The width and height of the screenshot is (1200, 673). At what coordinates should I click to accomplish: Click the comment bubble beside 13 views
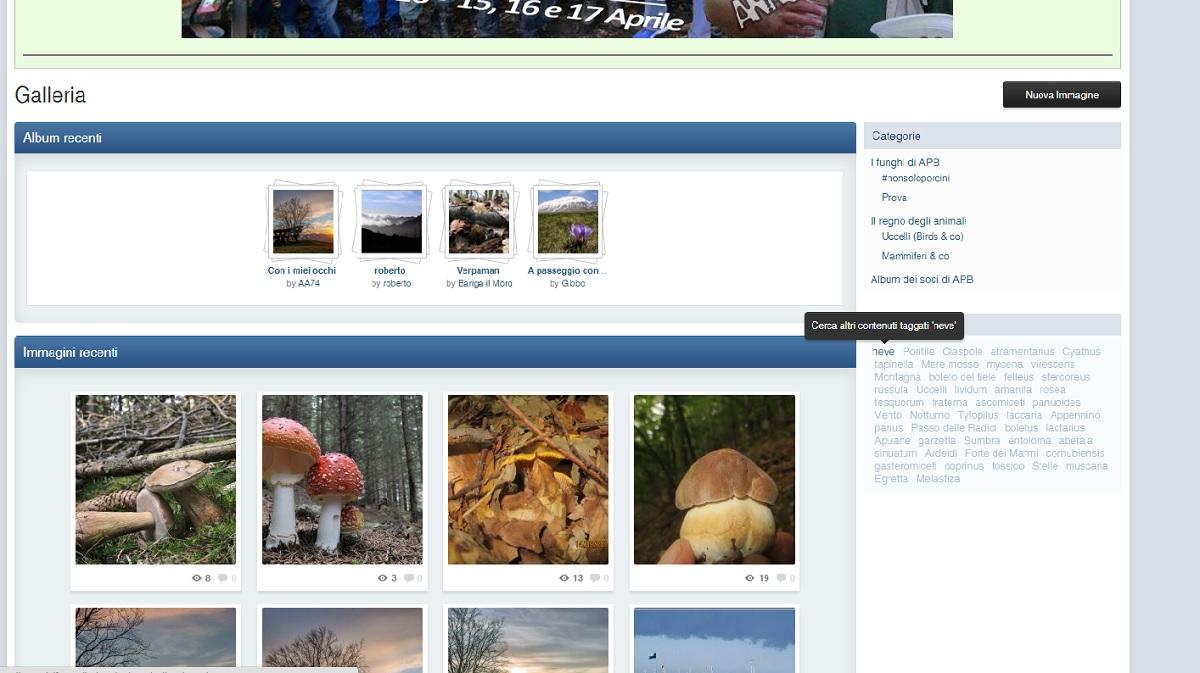pyautogui.click(x=595, y=578)
